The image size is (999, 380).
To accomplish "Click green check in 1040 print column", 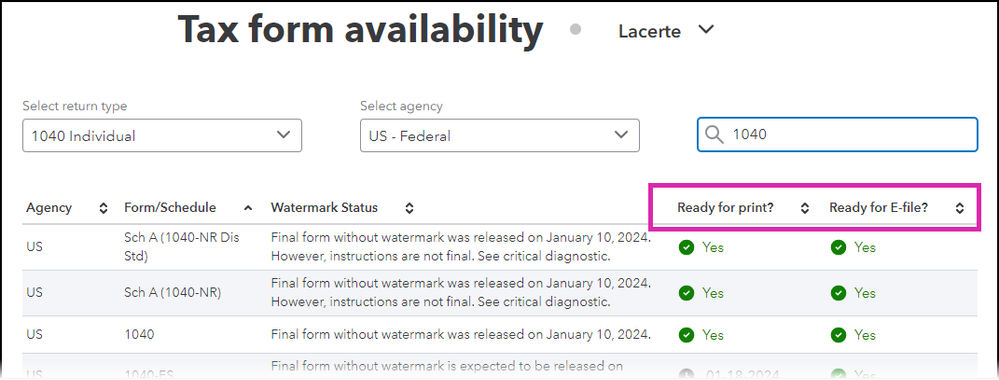I will 686,335.
